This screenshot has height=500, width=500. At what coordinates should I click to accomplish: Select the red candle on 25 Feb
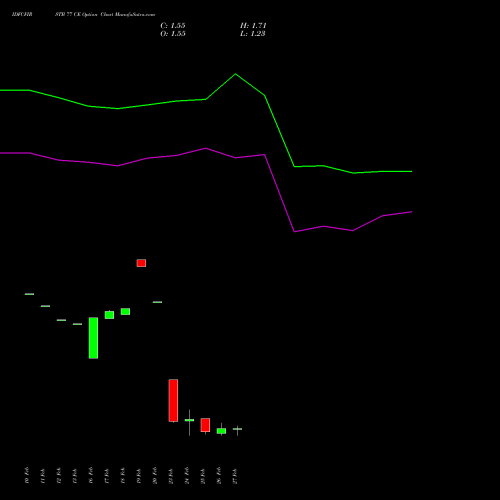pos(205,425)
